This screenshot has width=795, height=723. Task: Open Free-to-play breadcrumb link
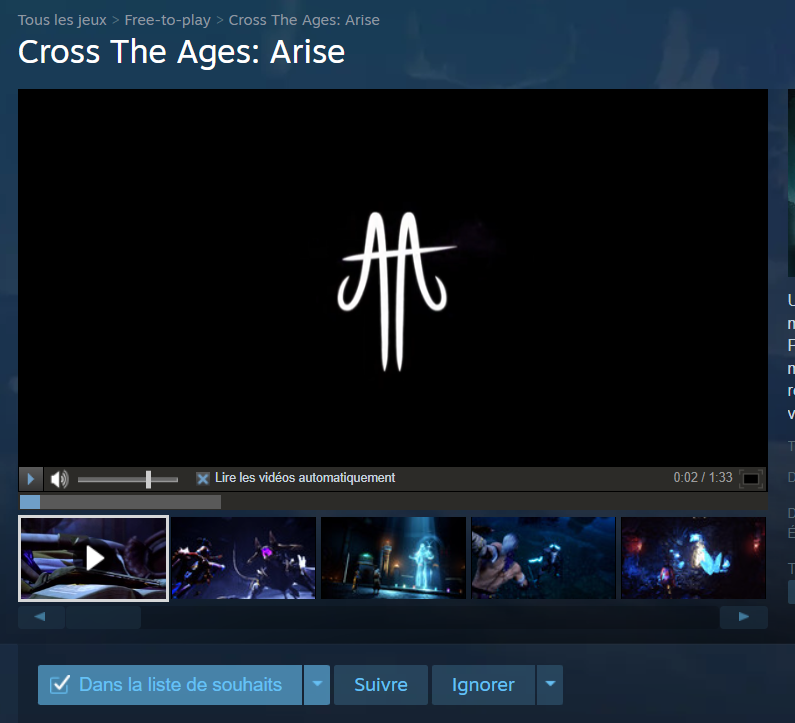[x=167, y=20]
